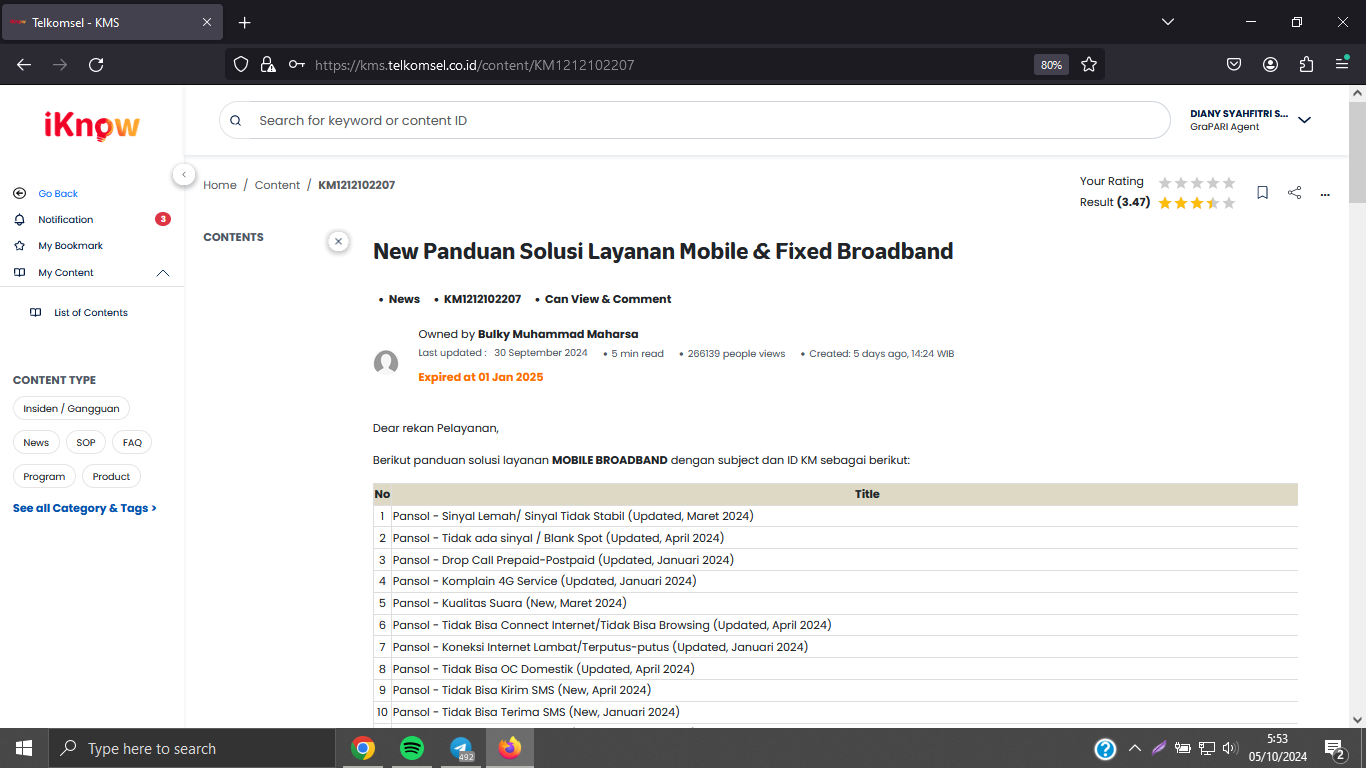Rate content with the first star in Your Rating

1165,182
